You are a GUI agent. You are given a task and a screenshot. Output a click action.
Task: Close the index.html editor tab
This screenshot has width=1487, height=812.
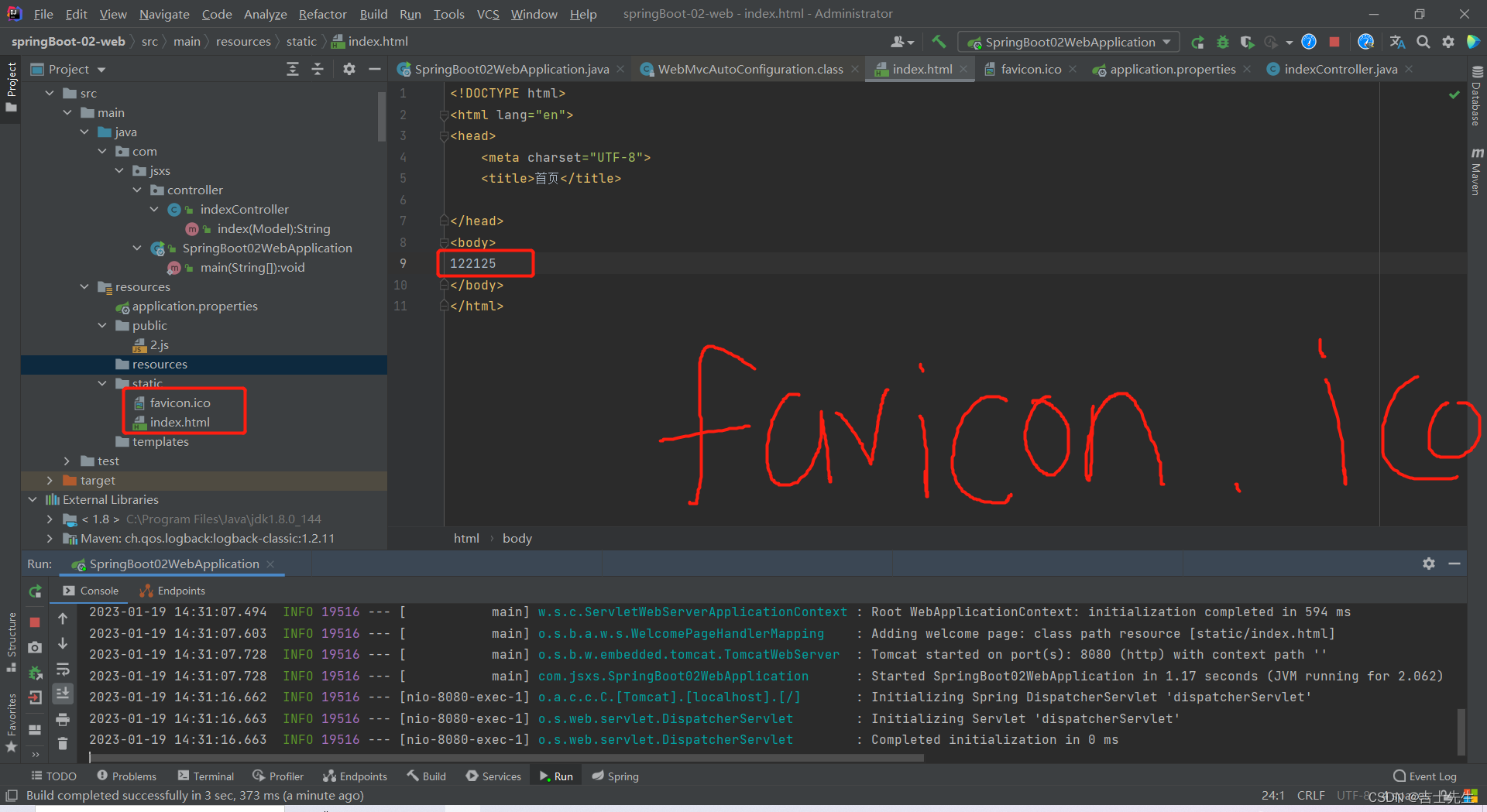point(963,69)
